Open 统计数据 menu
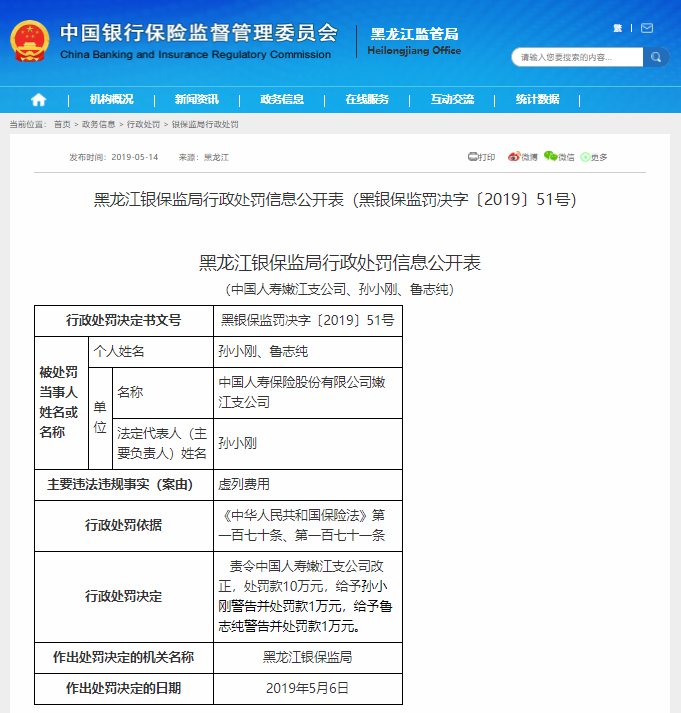Screen dimensions: 681x713 [537, 99]
